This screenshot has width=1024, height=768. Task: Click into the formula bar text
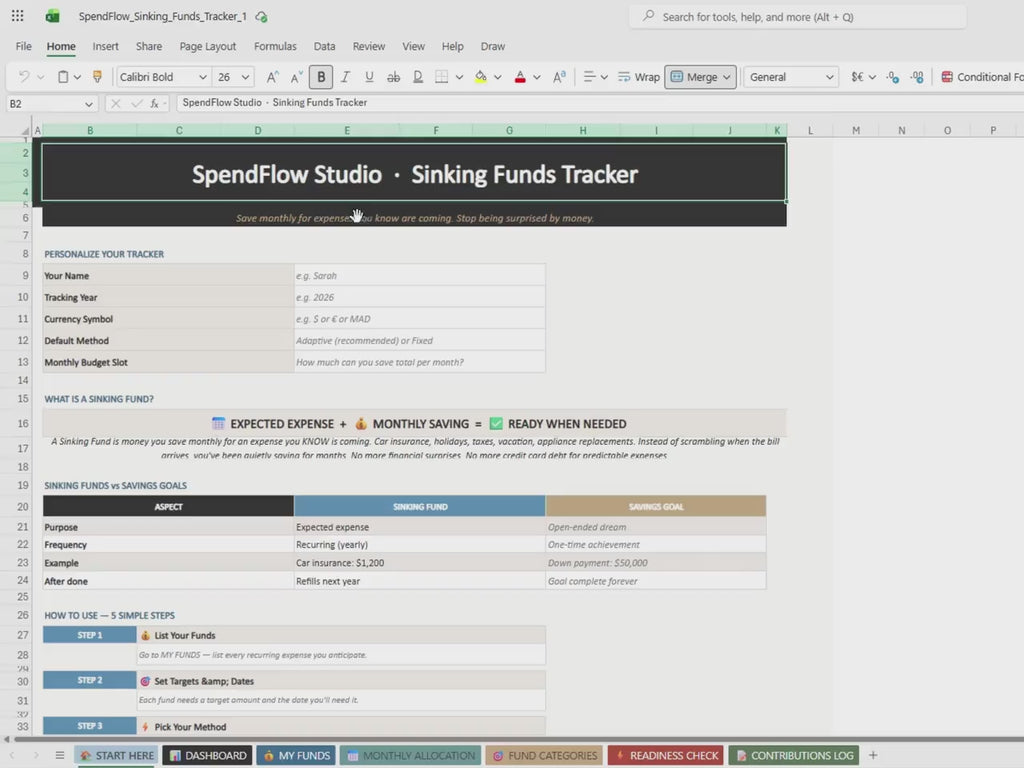(x=274, y=103)
